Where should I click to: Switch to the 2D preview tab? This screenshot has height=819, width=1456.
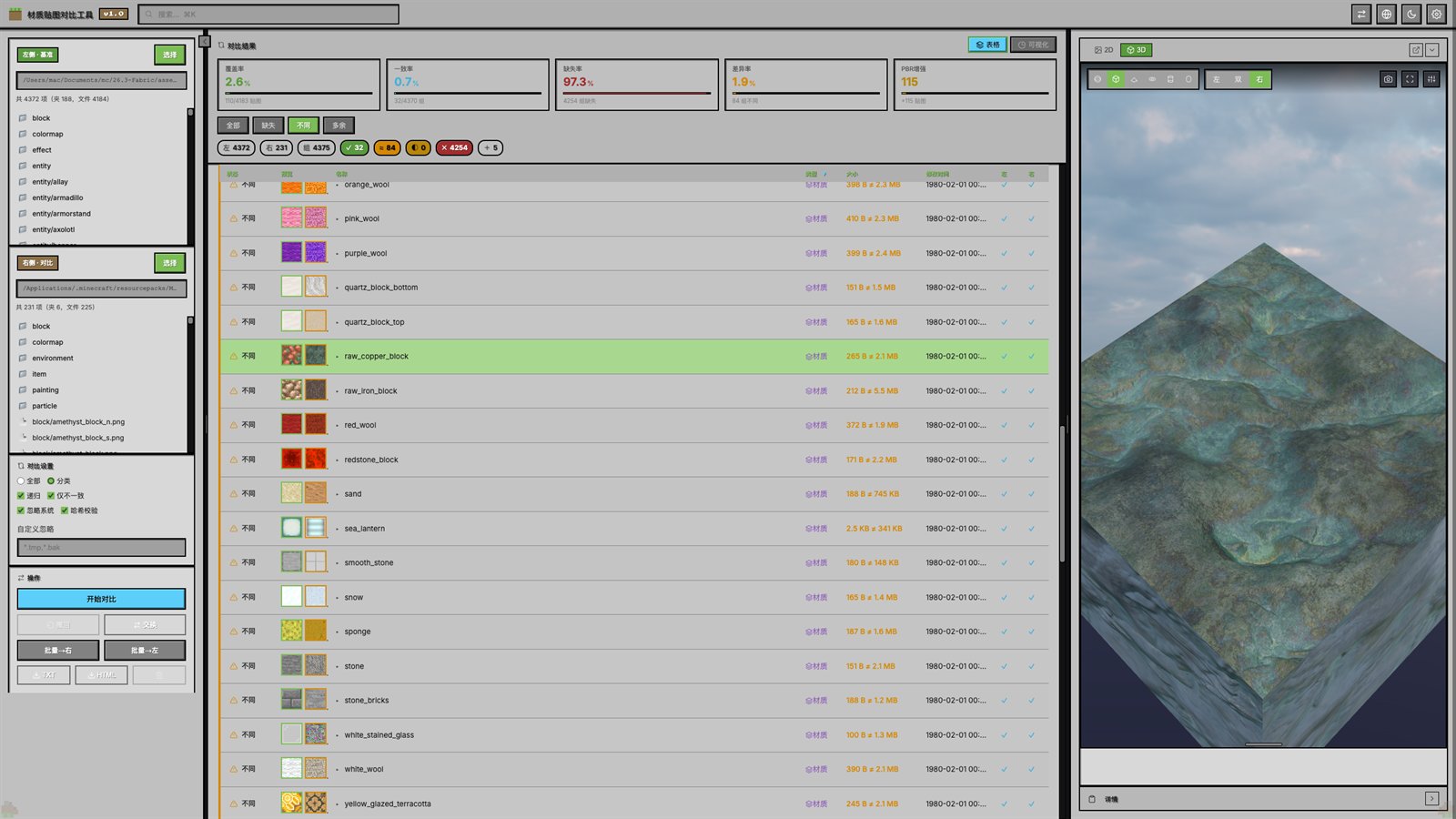pyautogui.click(x=1104, y=50)
